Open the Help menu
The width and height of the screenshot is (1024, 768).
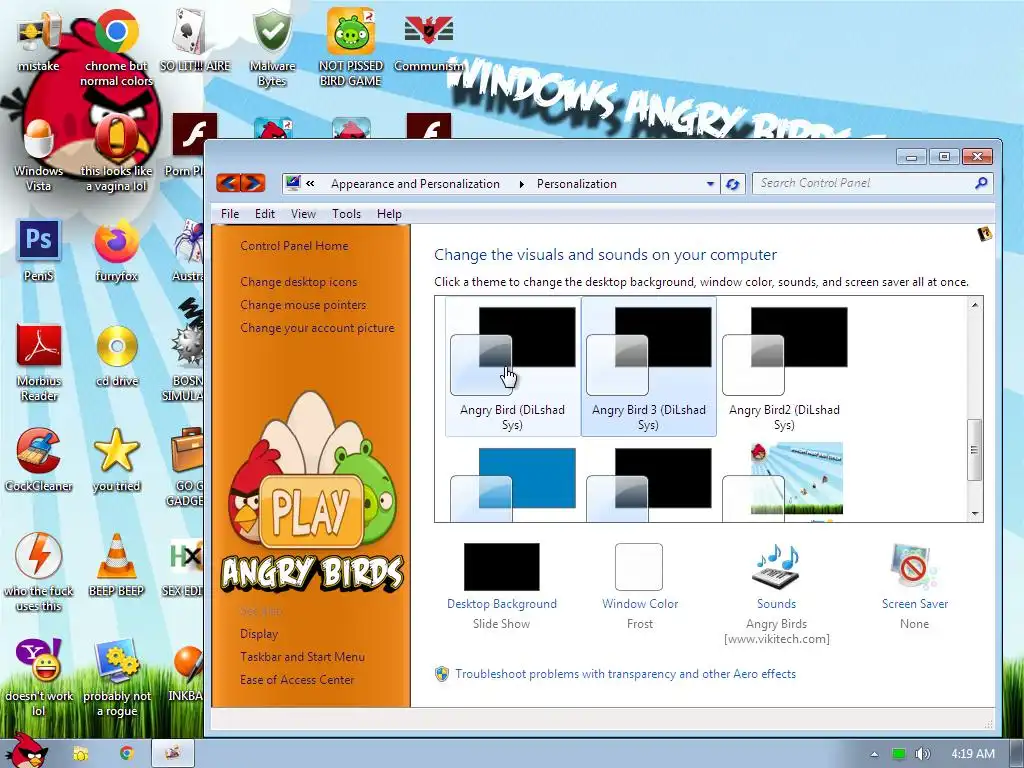pyautogui.click(x=389, y=214)
